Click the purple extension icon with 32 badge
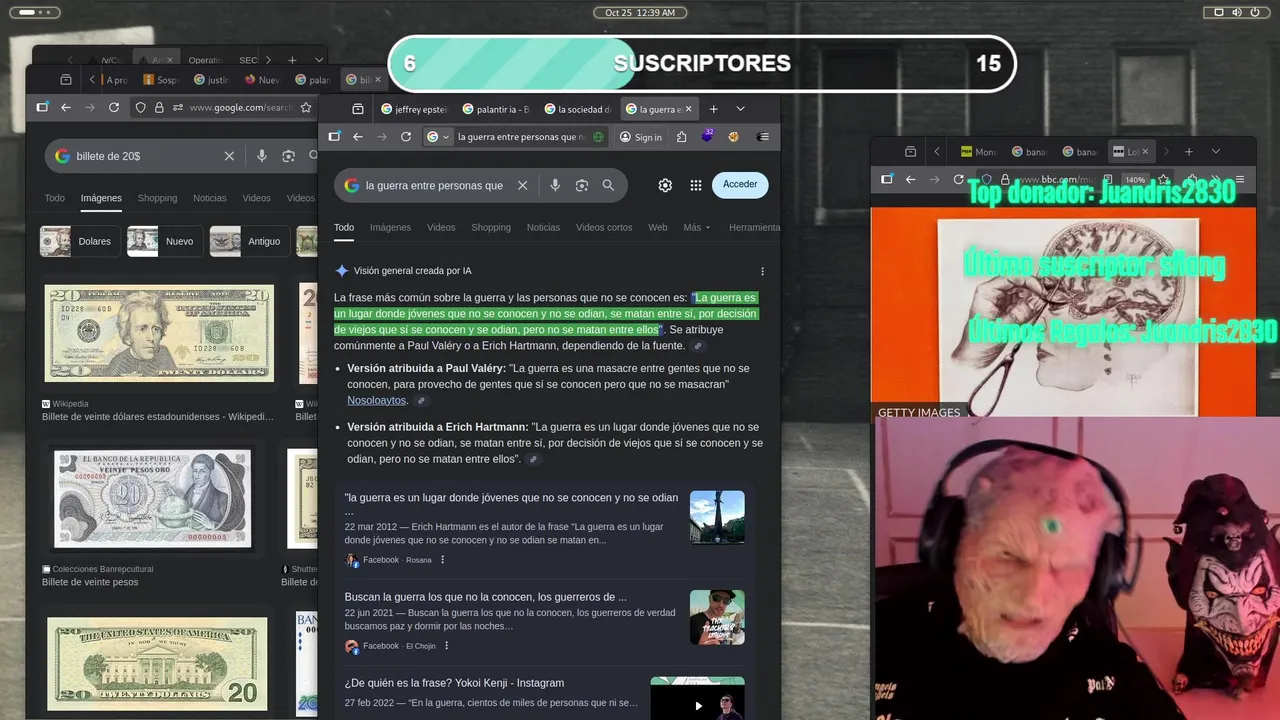The image size is (1280, 720). (x=708, y=136)
